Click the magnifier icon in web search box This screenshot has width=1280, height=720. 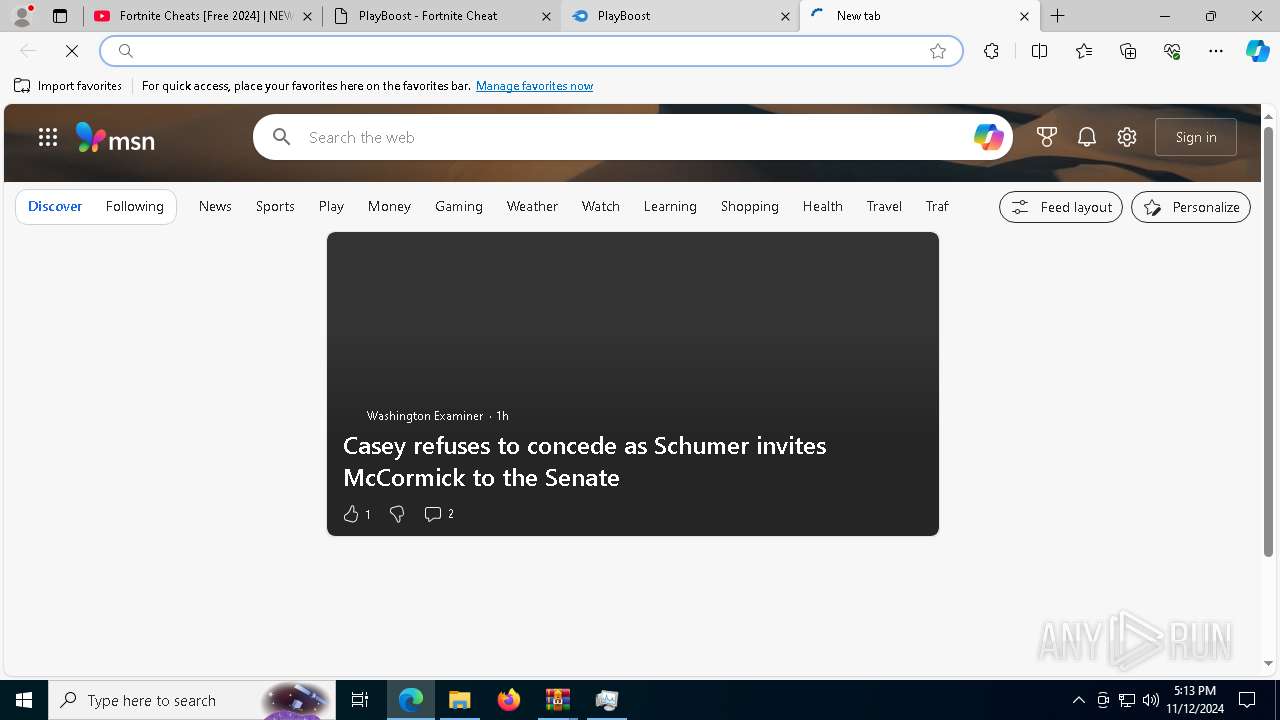coord(282,137)
